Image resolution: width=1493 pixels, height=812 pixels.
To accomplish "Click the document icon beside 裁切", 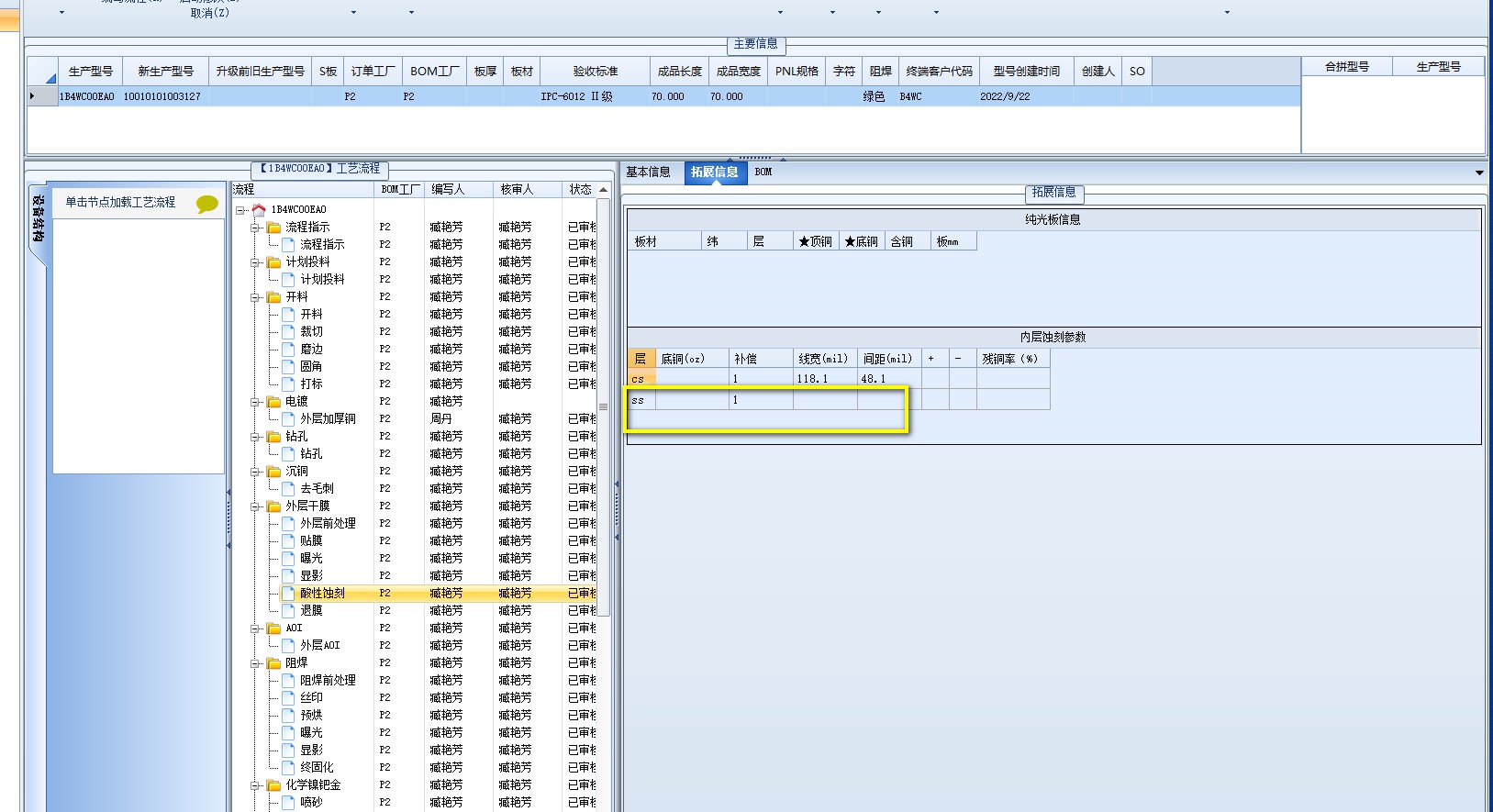I will 288,332.
